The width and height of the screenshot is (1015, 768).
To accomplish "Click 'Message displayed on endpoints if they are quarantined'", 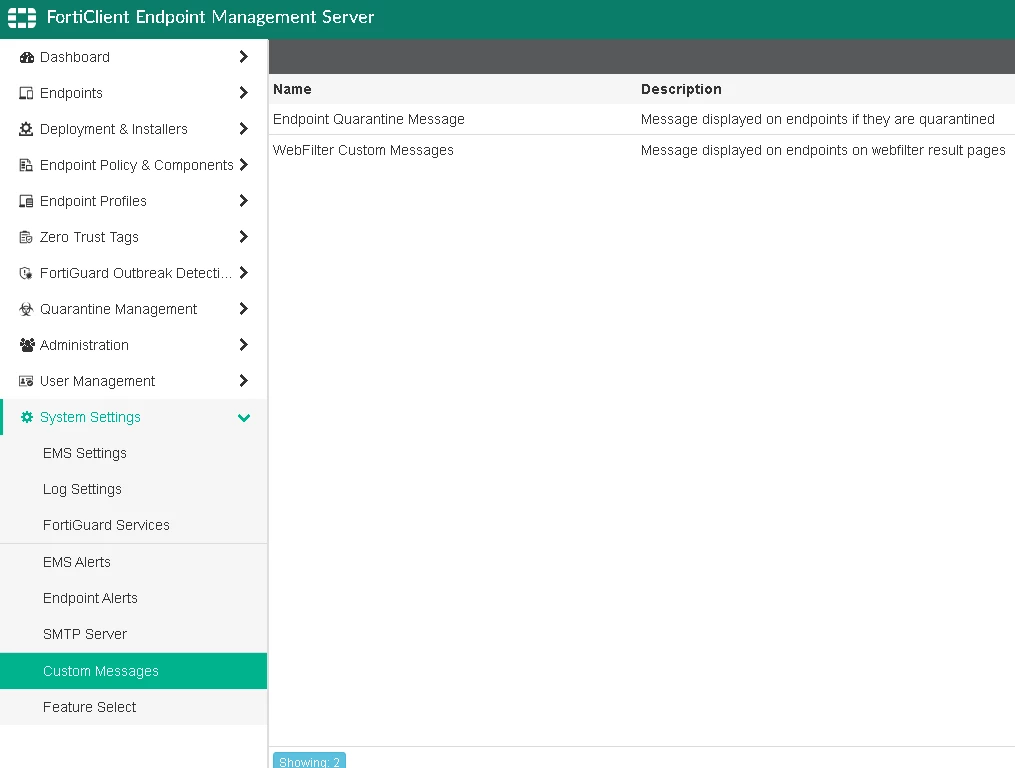I will tap(818, 119).
